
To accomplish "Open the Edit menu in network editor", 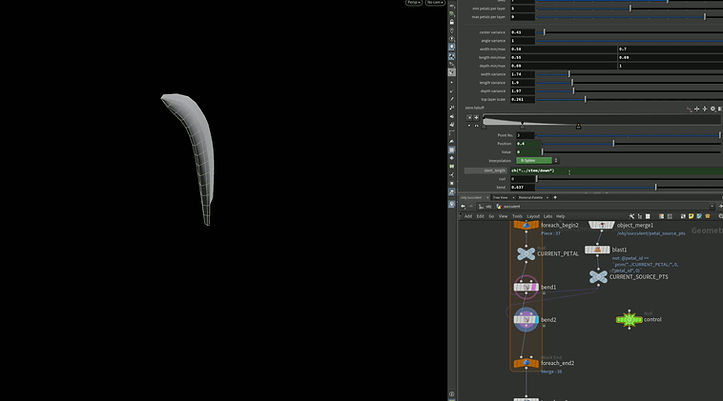I will pos(480,216).
